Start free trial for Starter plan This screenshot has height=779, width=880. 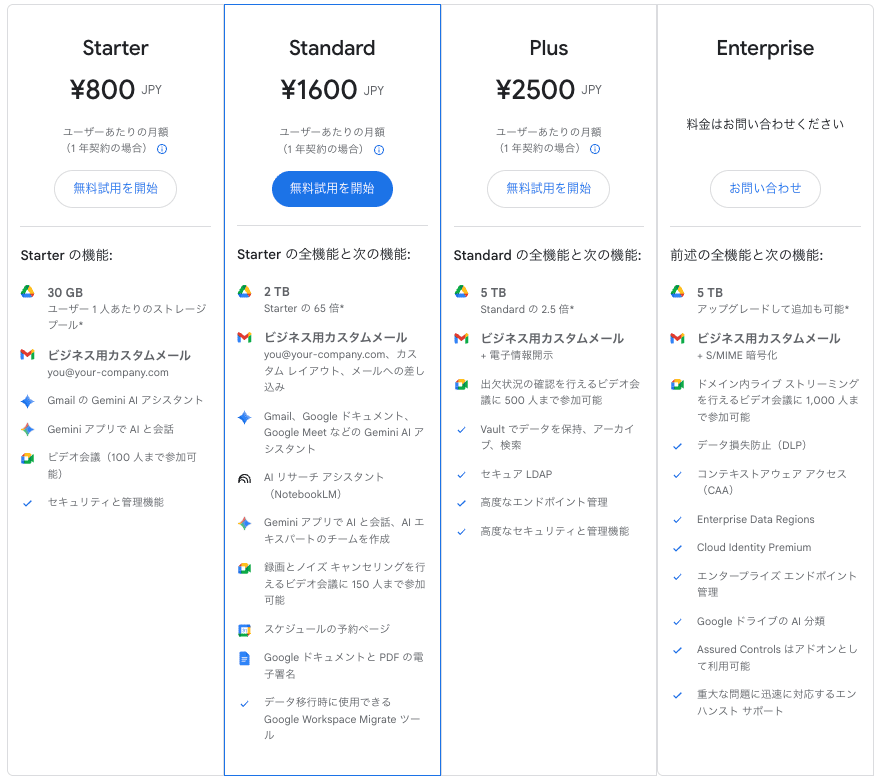click(x=115, y=188)
